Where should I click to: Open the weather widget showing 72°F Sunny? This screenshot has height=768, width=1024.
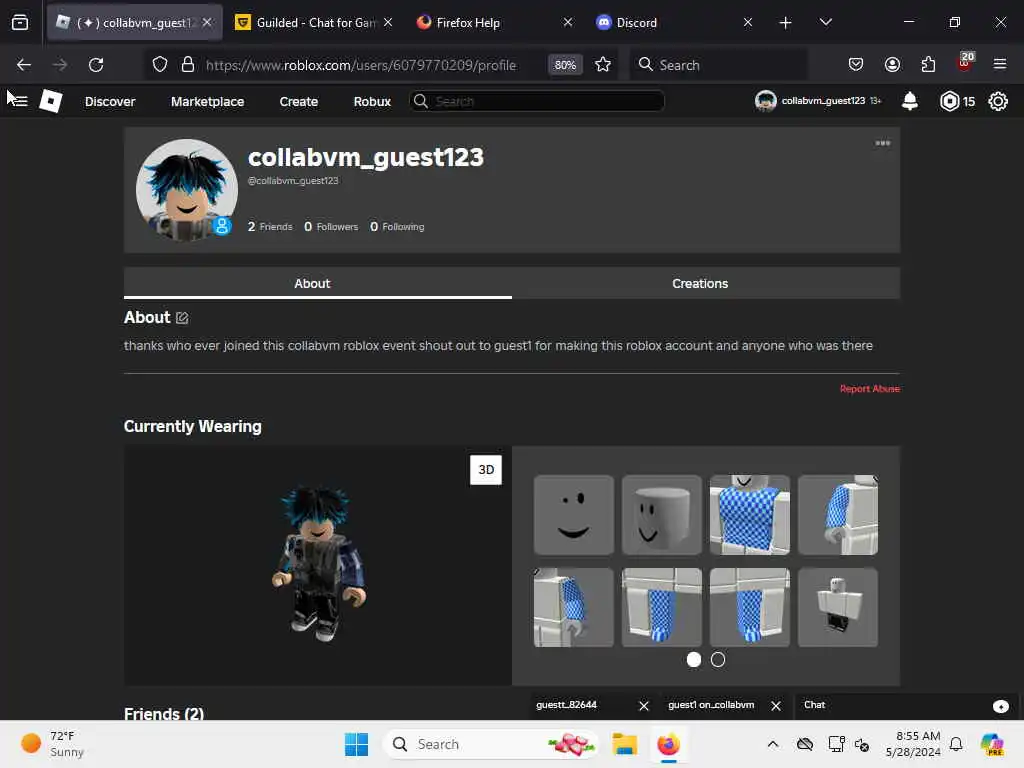click(53, 744)
